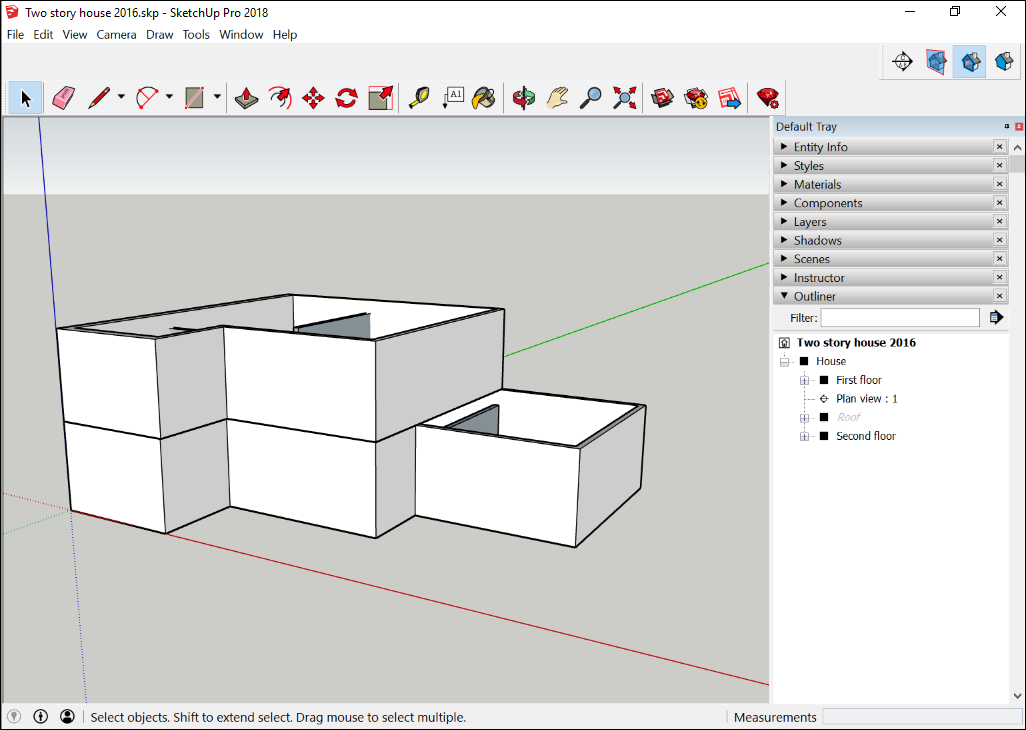
Task: Open the Extension Warehouse
Action: [x=696, y=98]
